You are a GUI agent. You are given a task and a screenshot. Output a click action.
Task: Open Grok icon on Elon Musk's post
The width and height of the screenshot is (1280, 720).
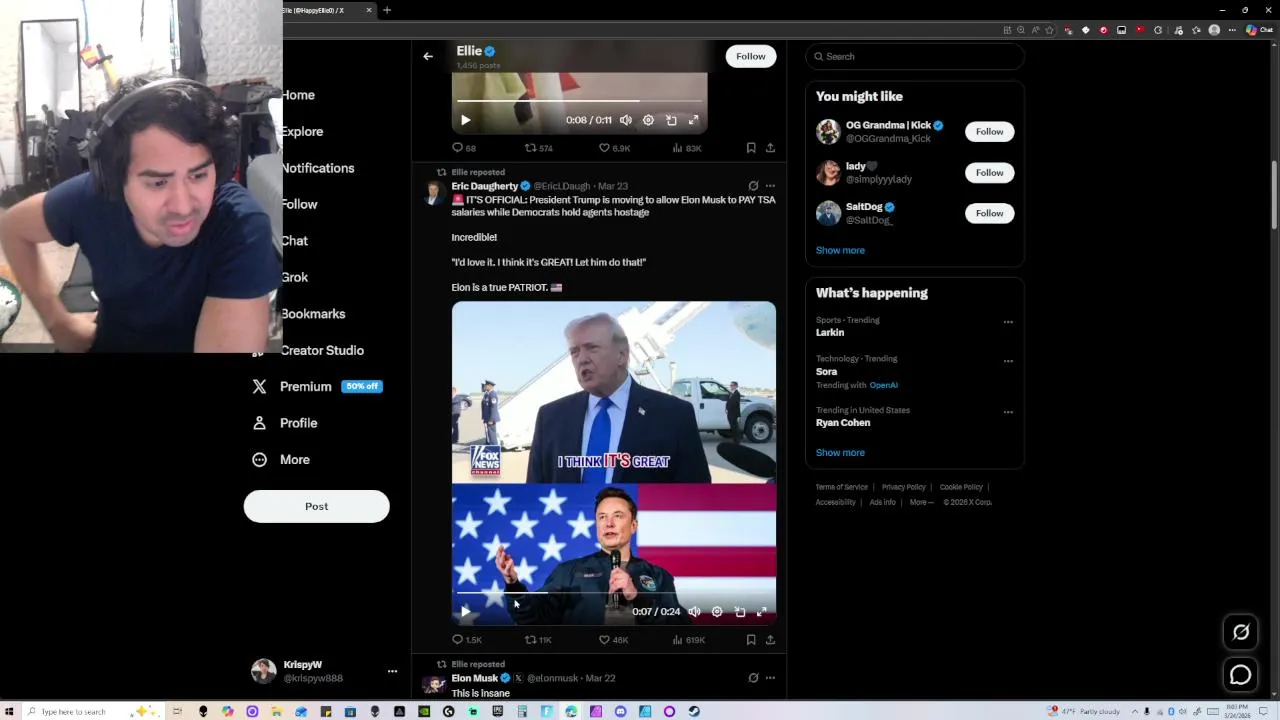click(753, 678)
